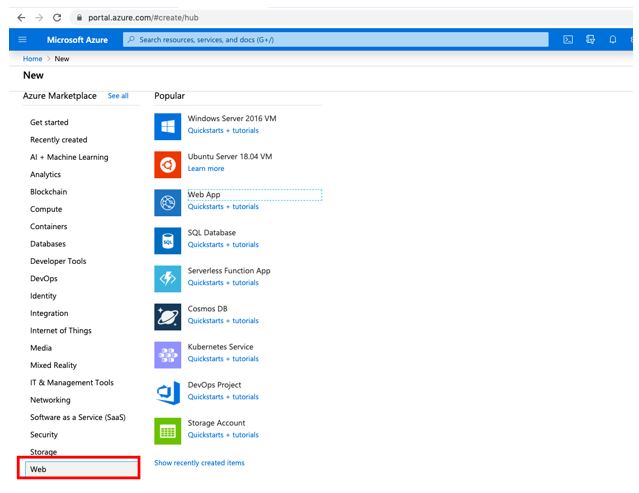This screenshot has width=639, height=493.
Task: Click the Ubuntu Server 18.04 VM icon
Action: click(x=168, y=163)
